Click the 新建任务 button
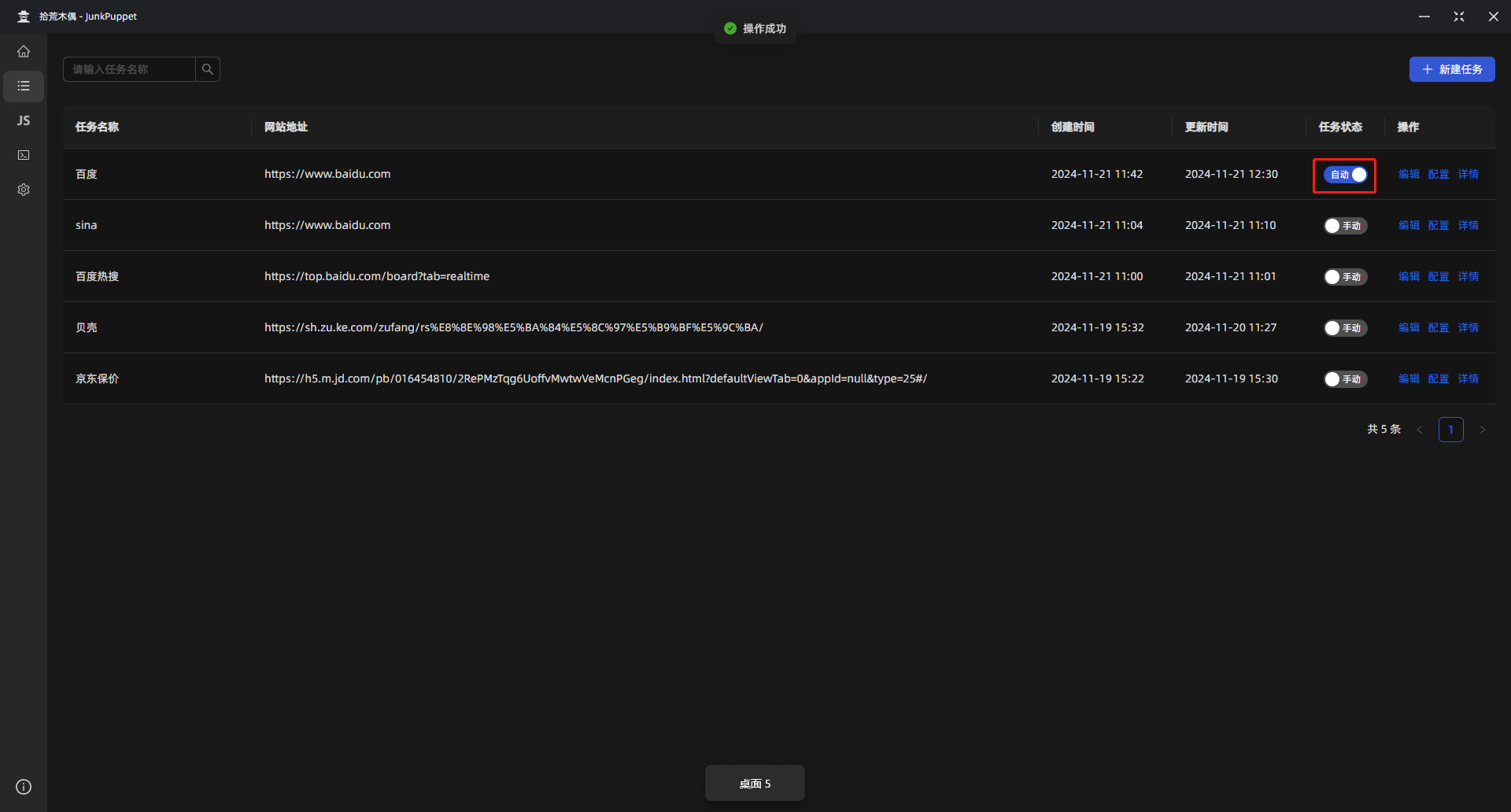 [x=1452, y=69]
